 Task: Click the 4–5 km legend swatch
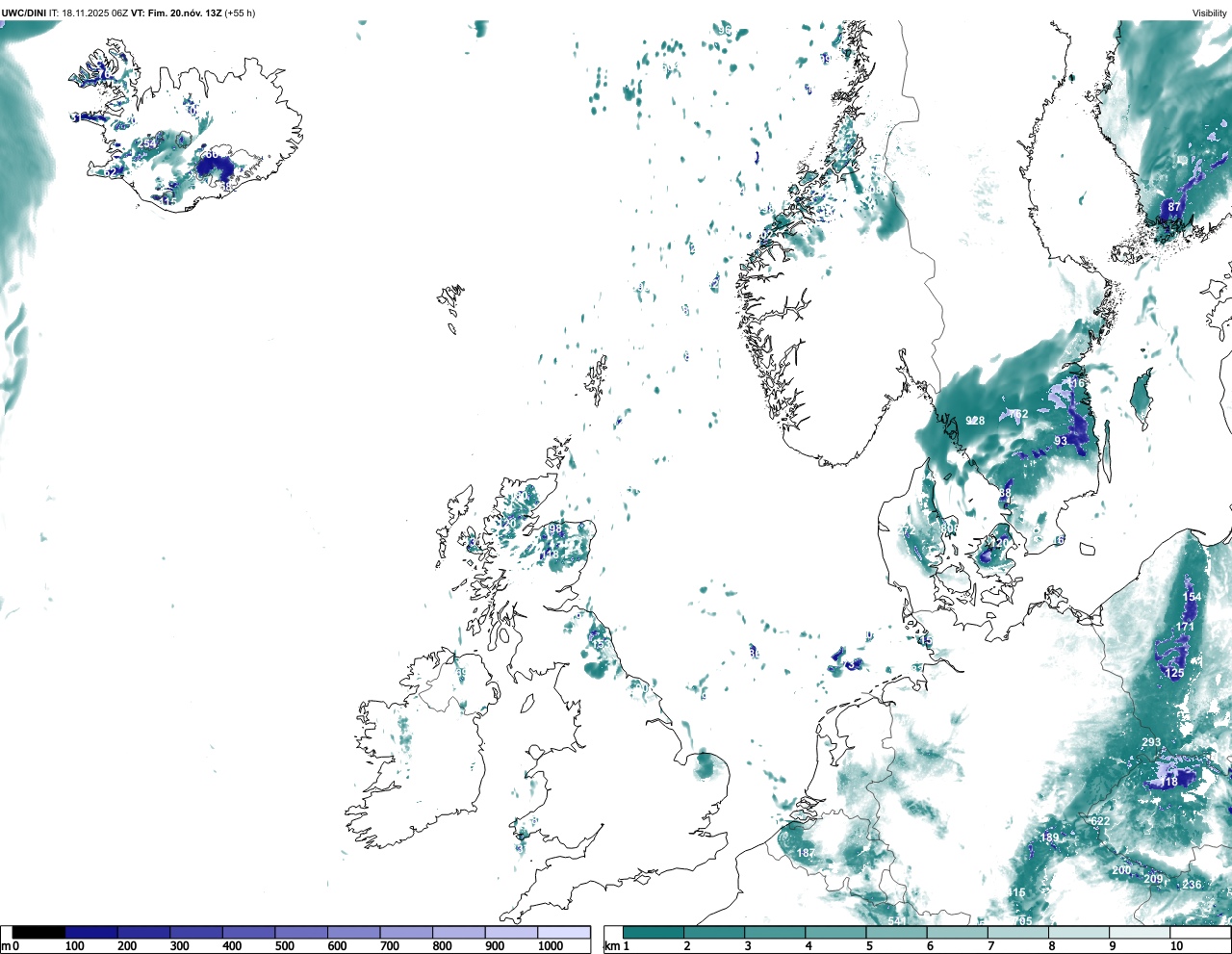coord(835,932)
